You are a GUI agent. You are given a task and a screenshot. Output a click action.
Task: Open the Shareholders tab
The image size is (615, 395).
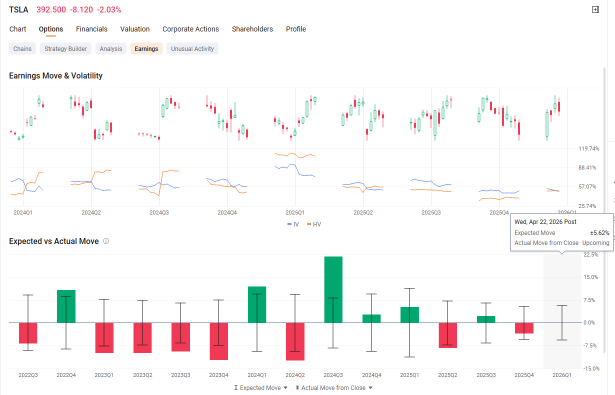coord(252,29)
